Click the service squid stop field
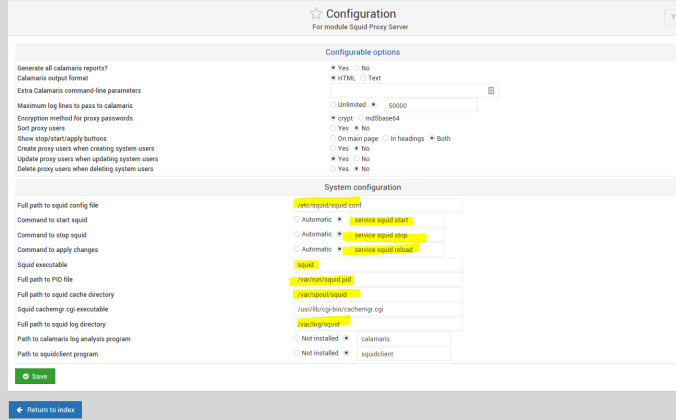 click(397, 235)
